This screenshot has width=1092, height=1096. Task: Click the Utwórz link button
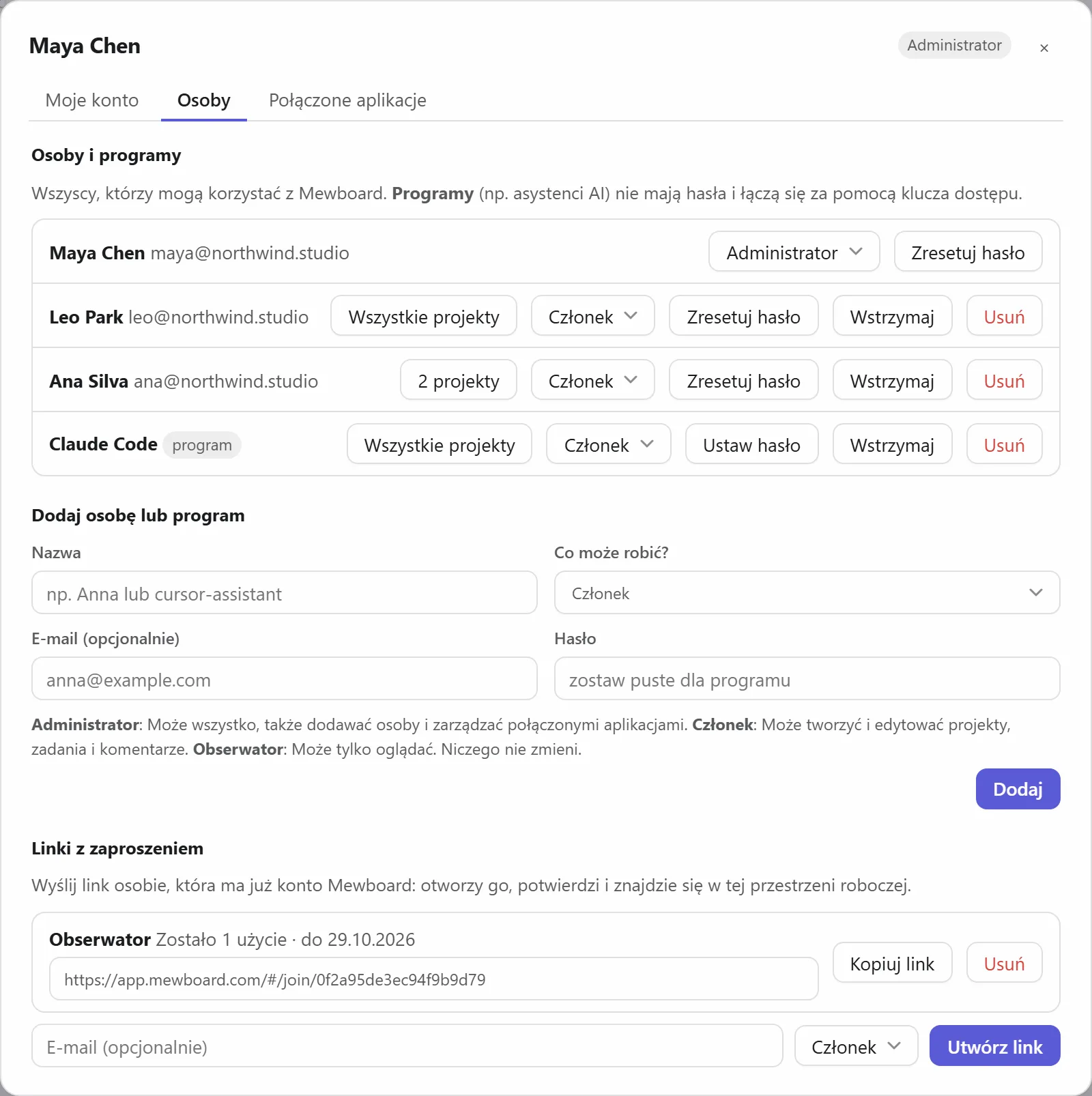coord(994,1046)
